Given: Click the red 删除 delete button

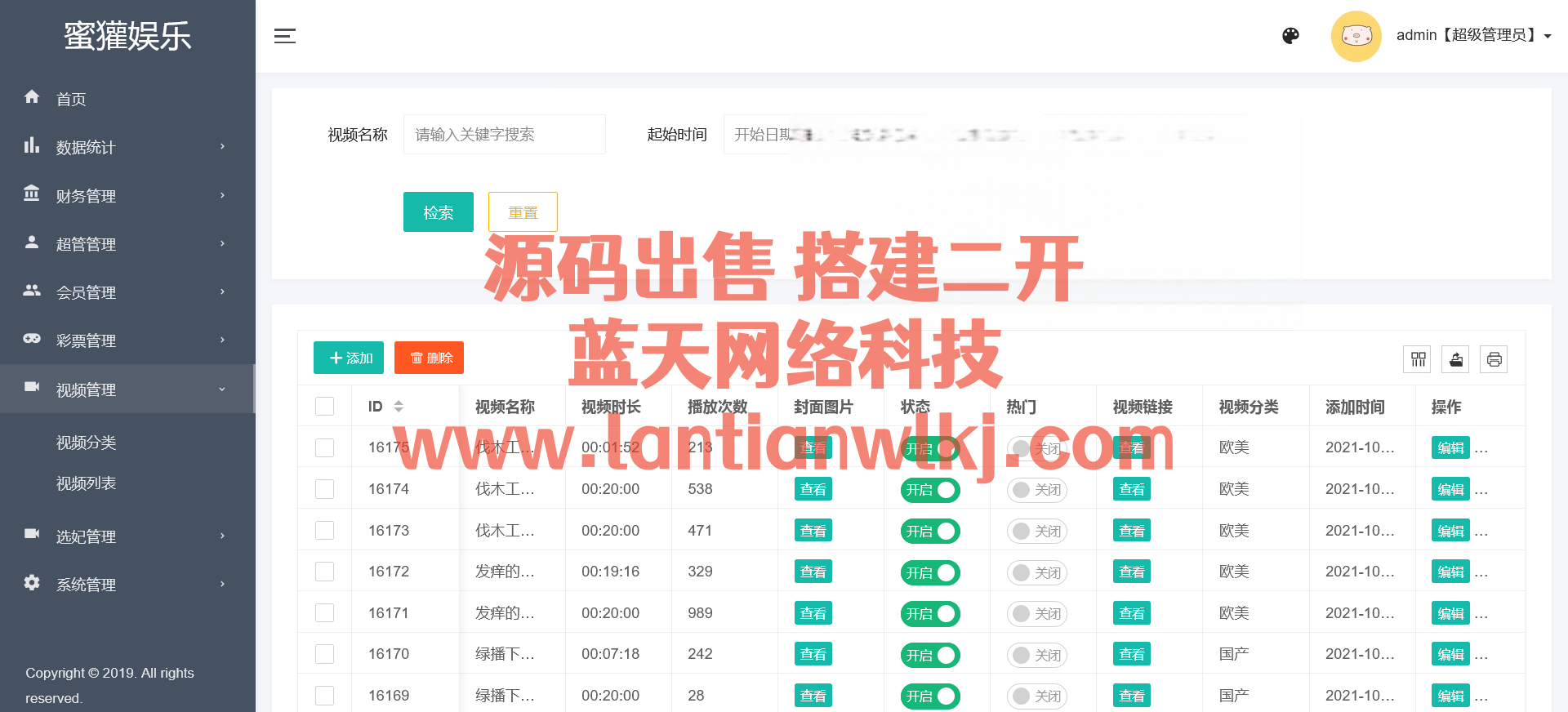Looking at the screenshot, I should [x=429, y=358].
